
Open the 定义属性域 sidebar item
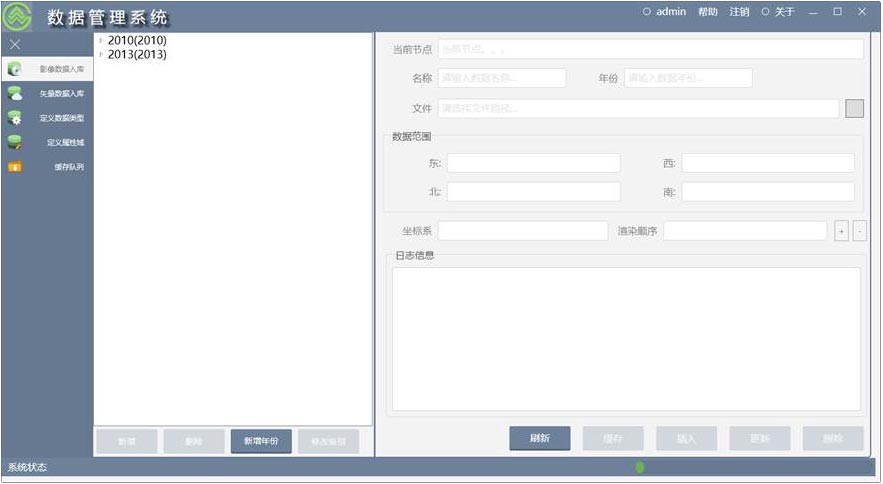tap(47, 143)
